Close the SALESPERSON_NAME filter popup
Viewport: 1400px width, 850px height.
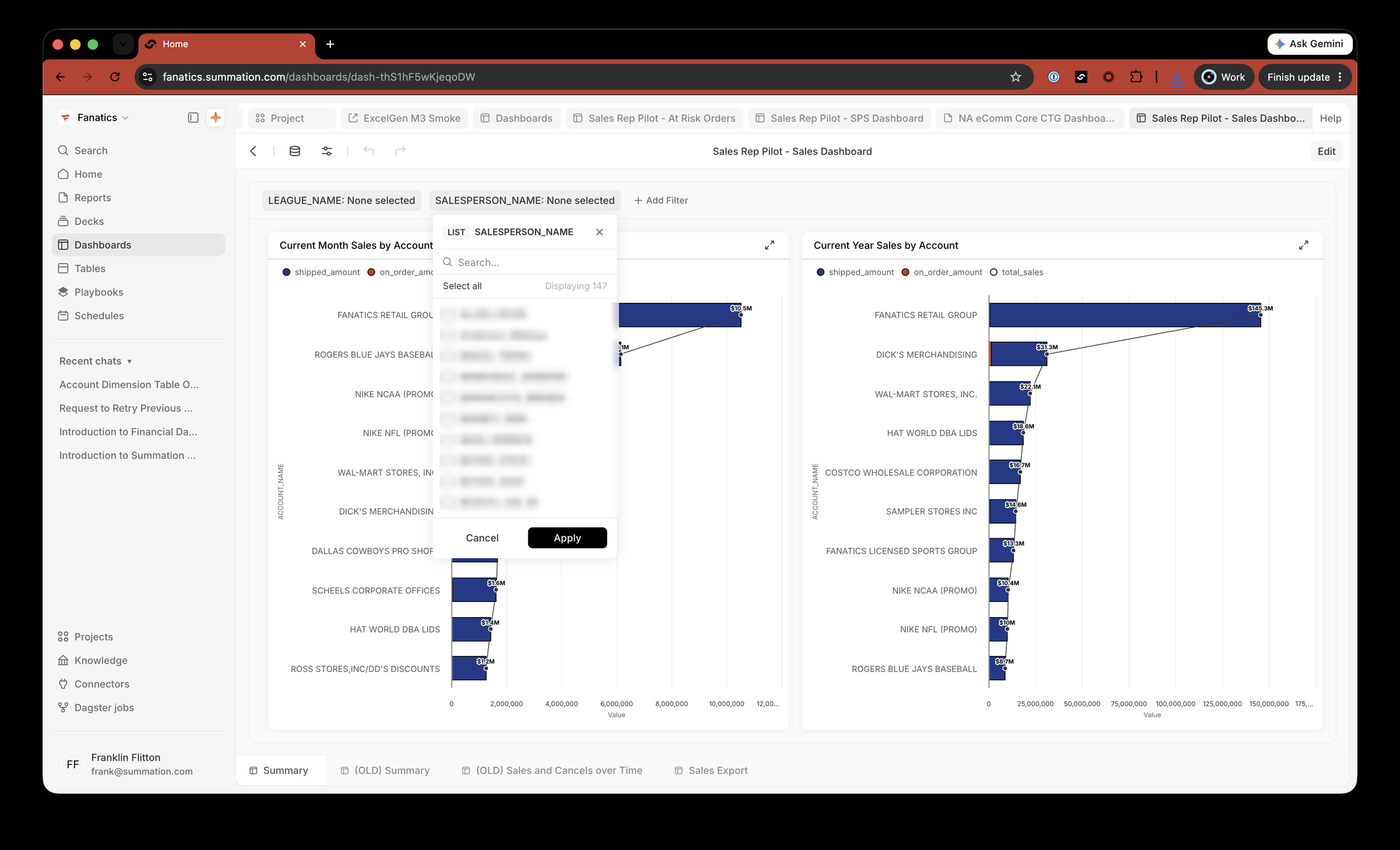pos(599,232)
